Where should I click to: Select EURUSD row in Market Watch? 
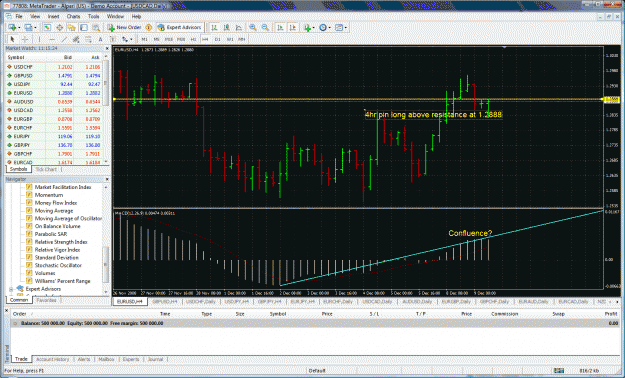(x=55, y=93)
